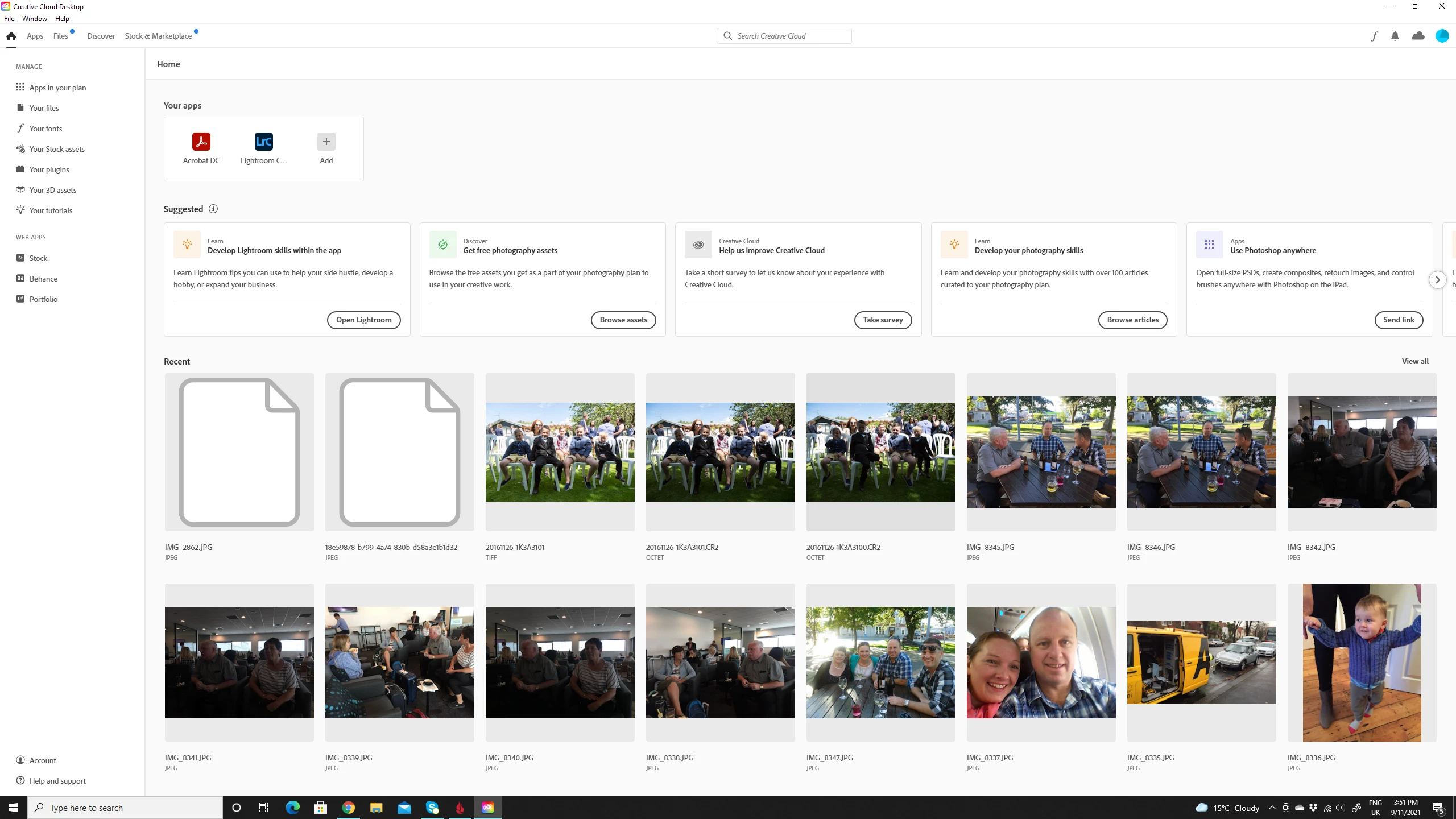The image size is (1456, 819).
Task: Click View all recent files link
Action: point(1414,361)
